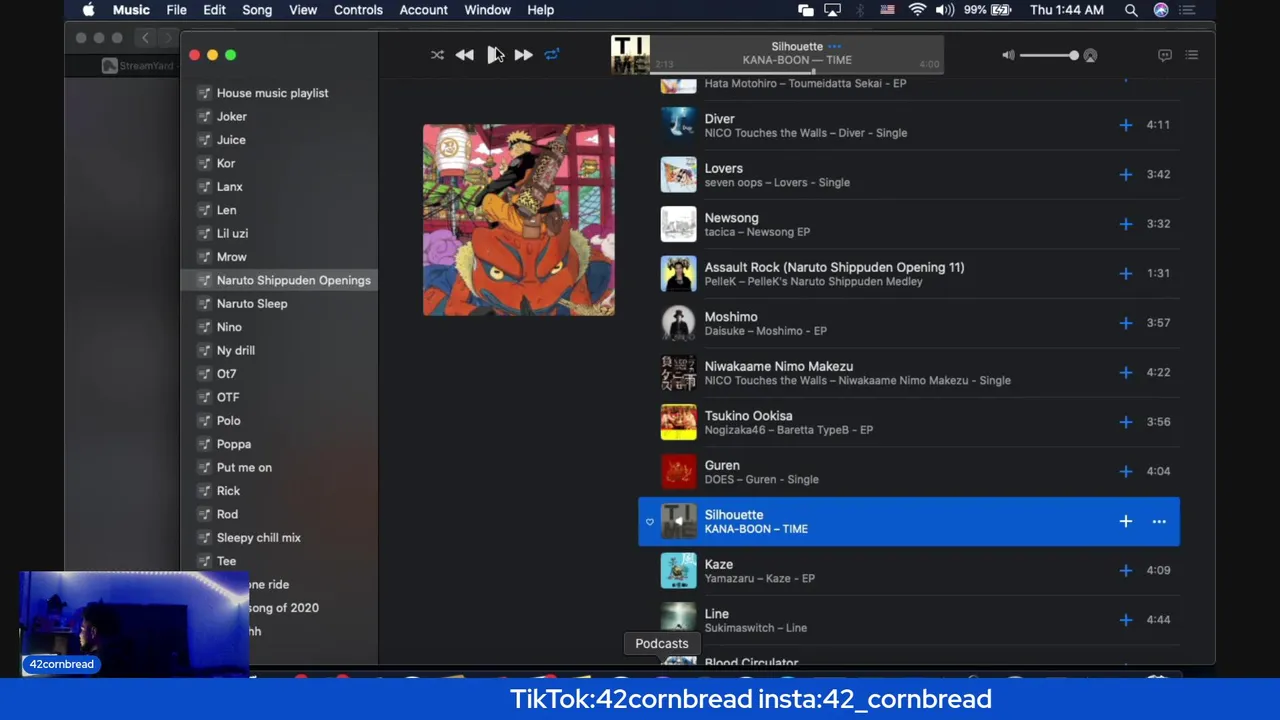1280x720 pixels.
Task: Open the Polo playlist
Action: (280, 420)
